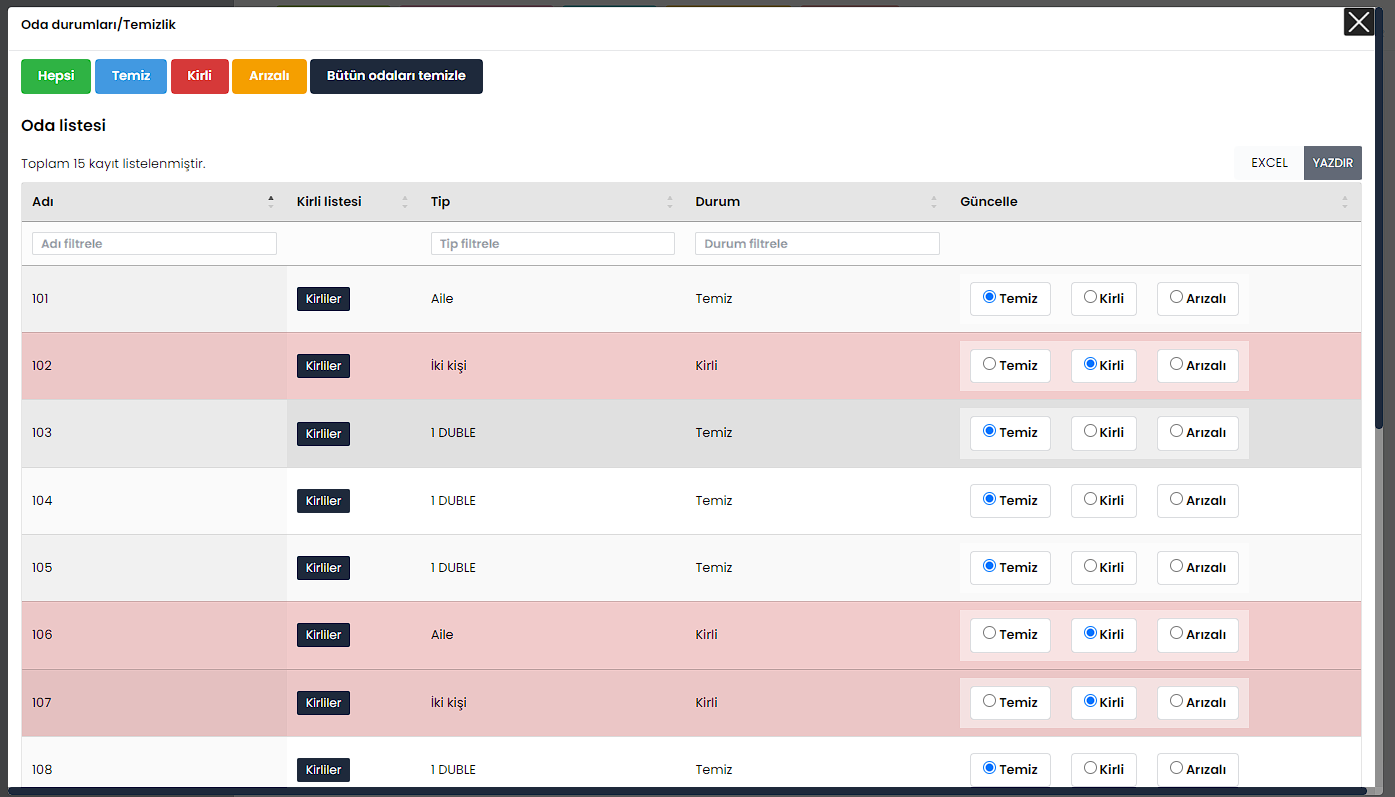
Task: Open Kirliler list for room 106
Action: [323, 635]
